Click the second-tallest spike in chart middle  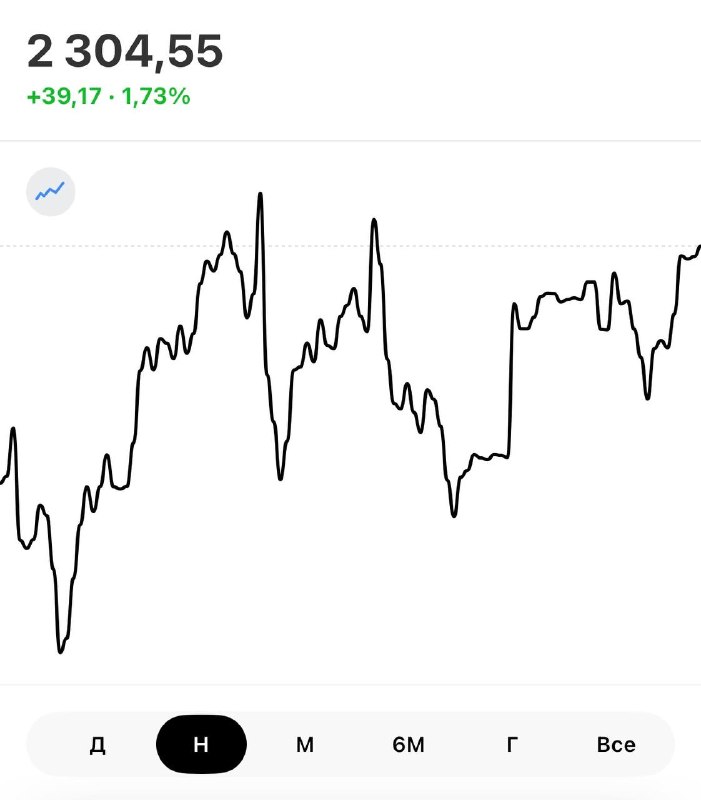click(374, 221)
